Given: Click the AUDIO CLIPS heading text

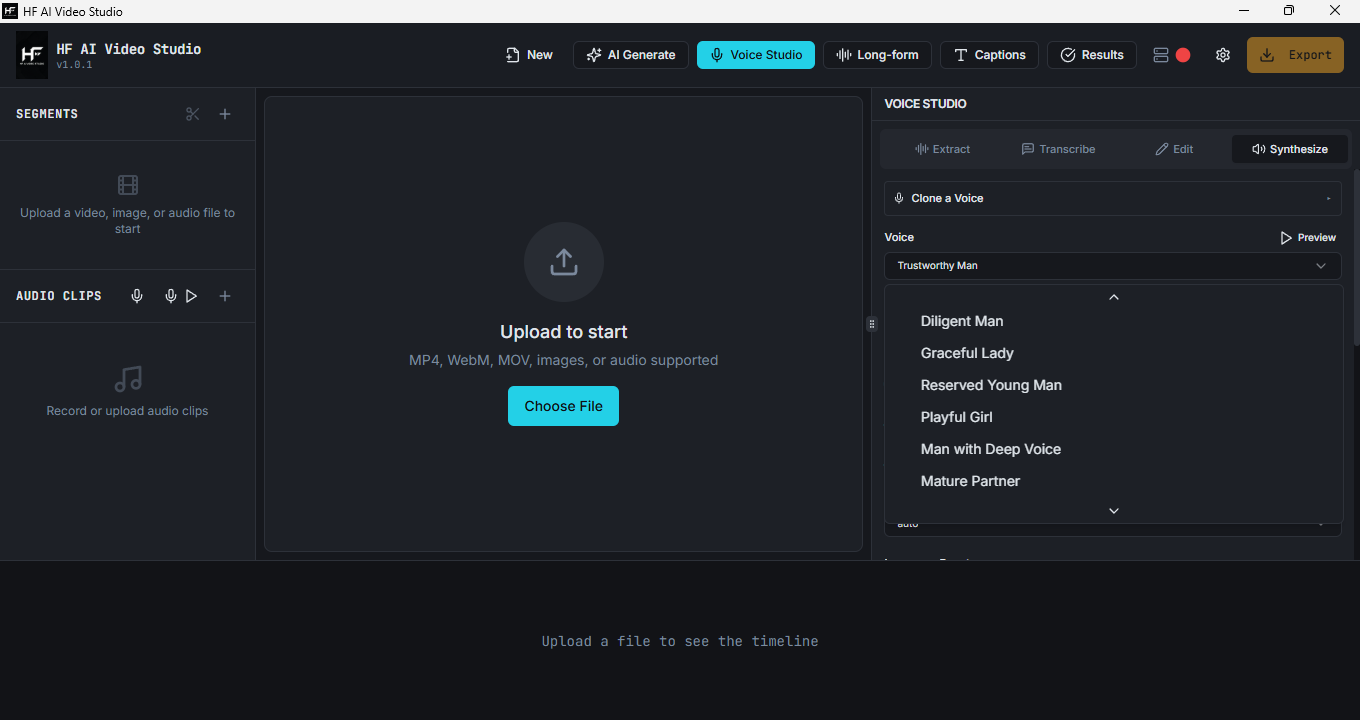Looking at the screenshot, I should (59, 296).
